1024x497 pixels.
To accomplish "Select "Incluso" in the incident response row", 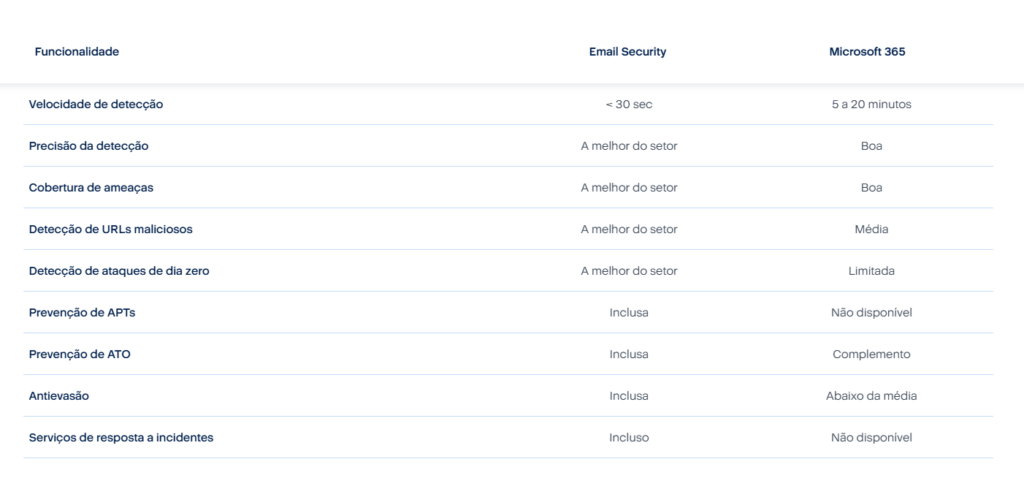I will pos(628,438).
